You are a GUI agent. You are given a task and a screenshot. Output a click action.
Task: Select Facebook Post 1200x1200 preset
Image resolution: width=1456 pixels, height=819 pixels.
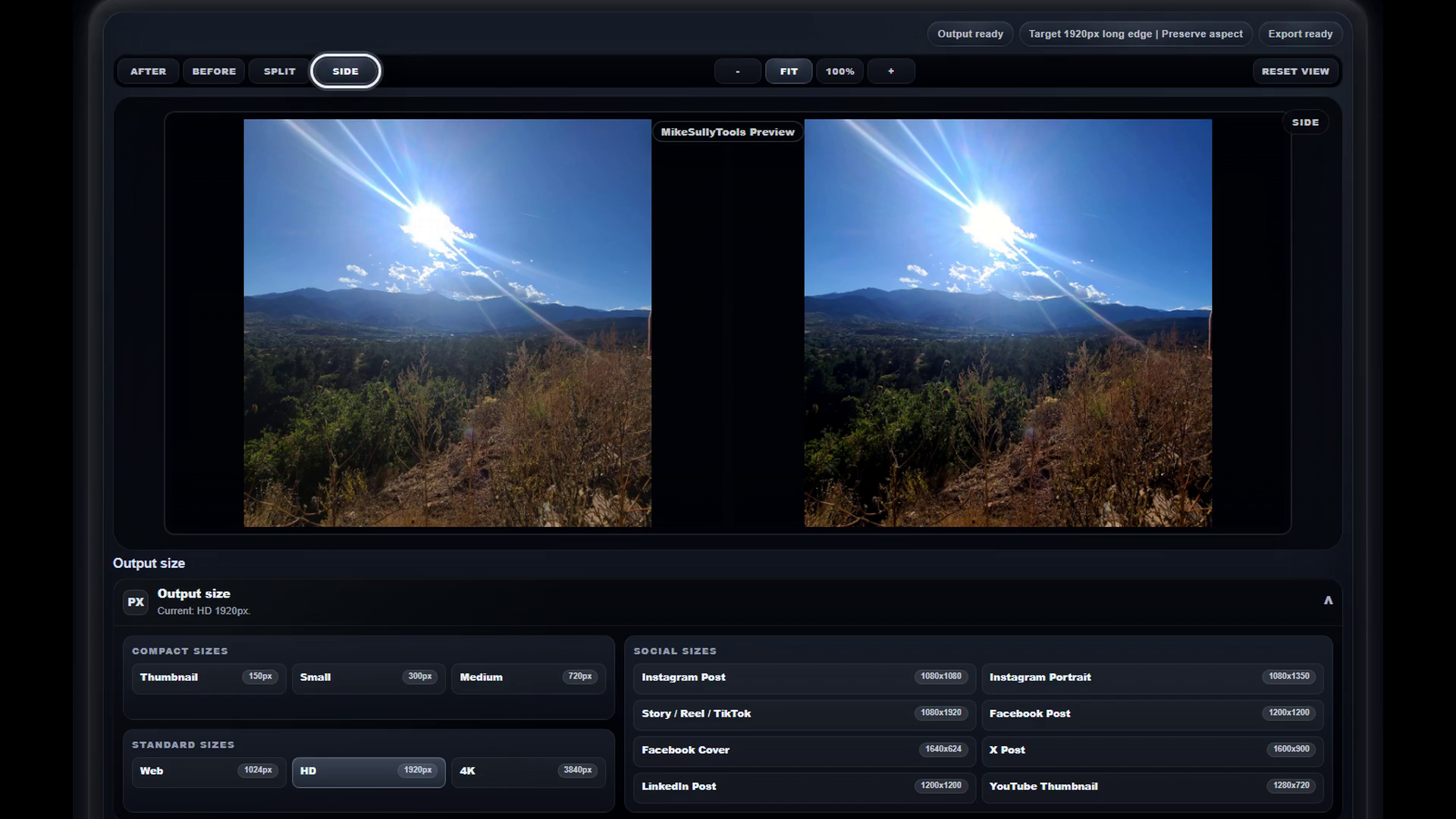(1152, 714)
